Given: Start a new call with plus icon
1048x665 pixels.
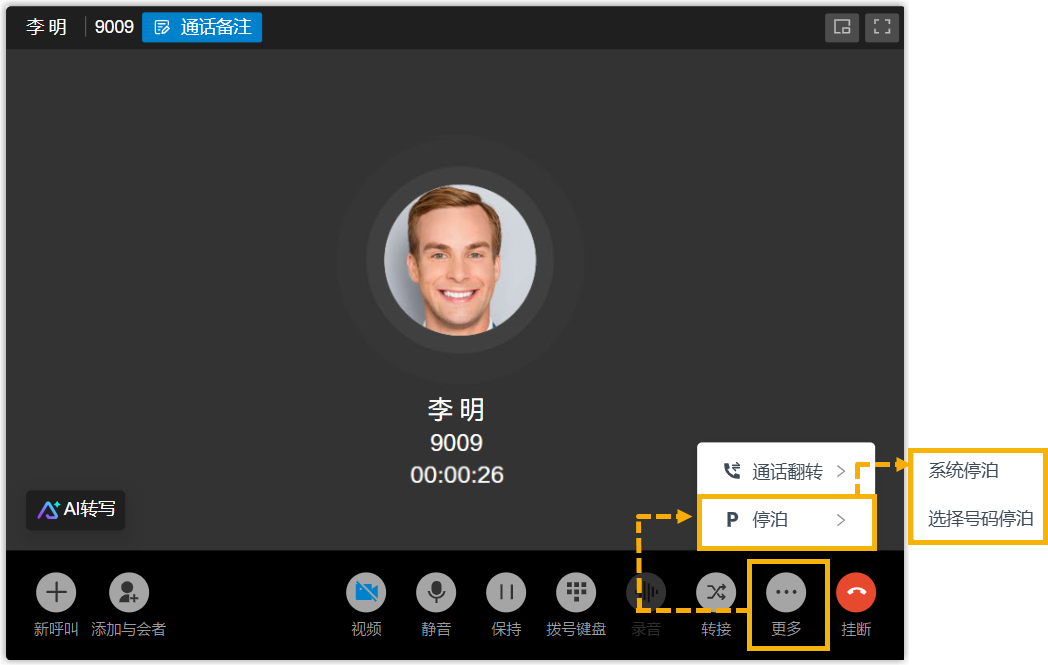Looking at the screenshot, I should click(x=56, y=592).
